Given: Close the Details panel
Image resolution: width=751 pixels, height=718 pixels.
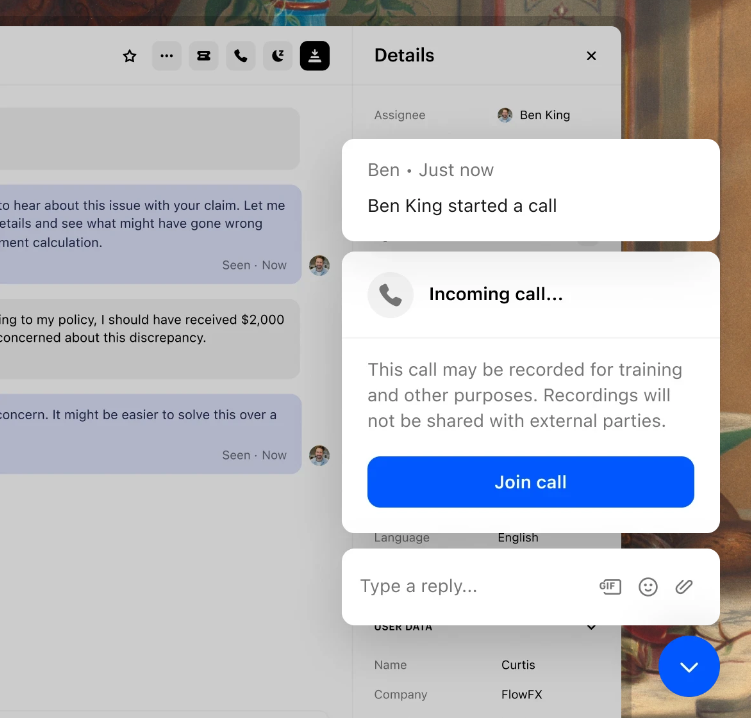Looking at the screenshot, I should click(591, 56).
